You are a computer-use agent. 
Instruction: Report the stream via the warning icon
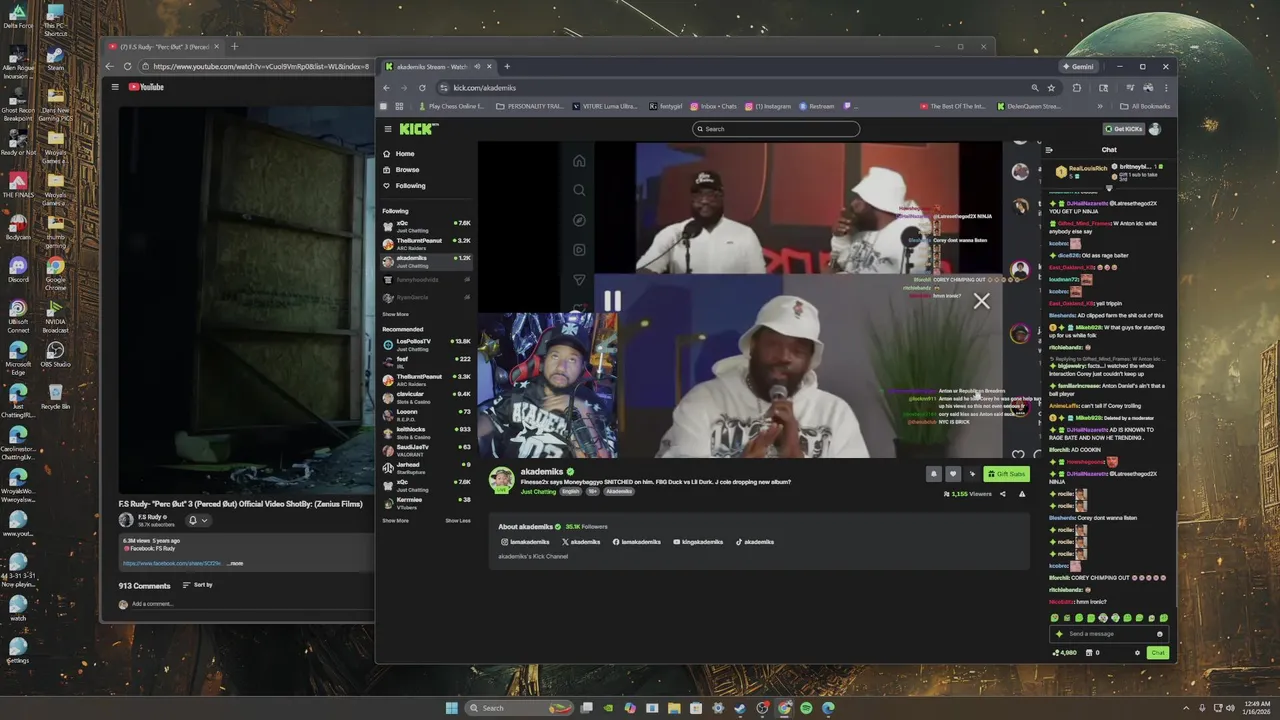tap(1021, 494)
